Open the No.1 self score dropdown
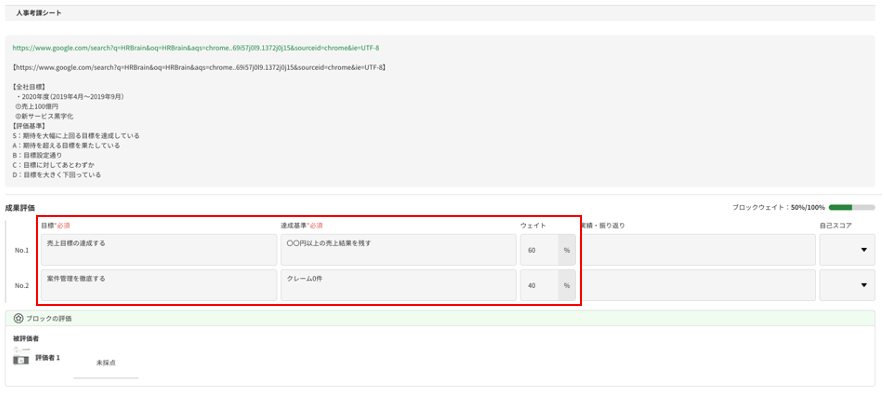The height and width of the screenshot is (397, 884). coord(847,250)
